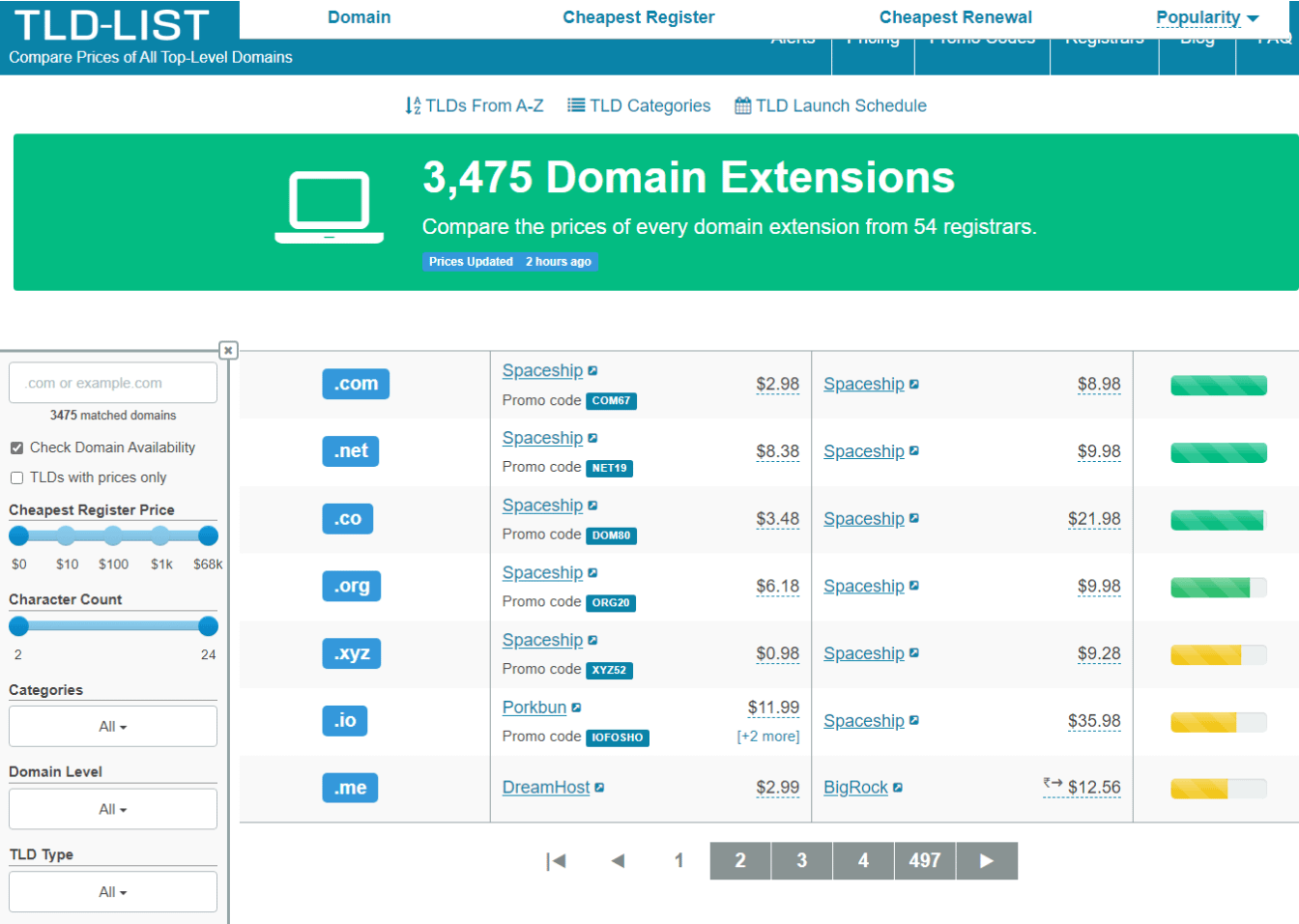
Task: Open the Categories dropdown
Action: coord(113,727)
